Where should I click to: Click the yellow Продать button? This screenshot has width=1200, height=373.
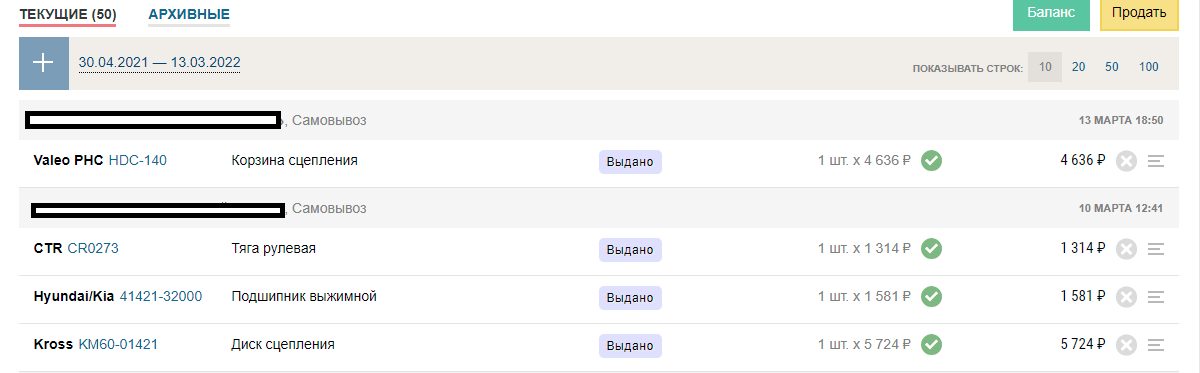1139,13
